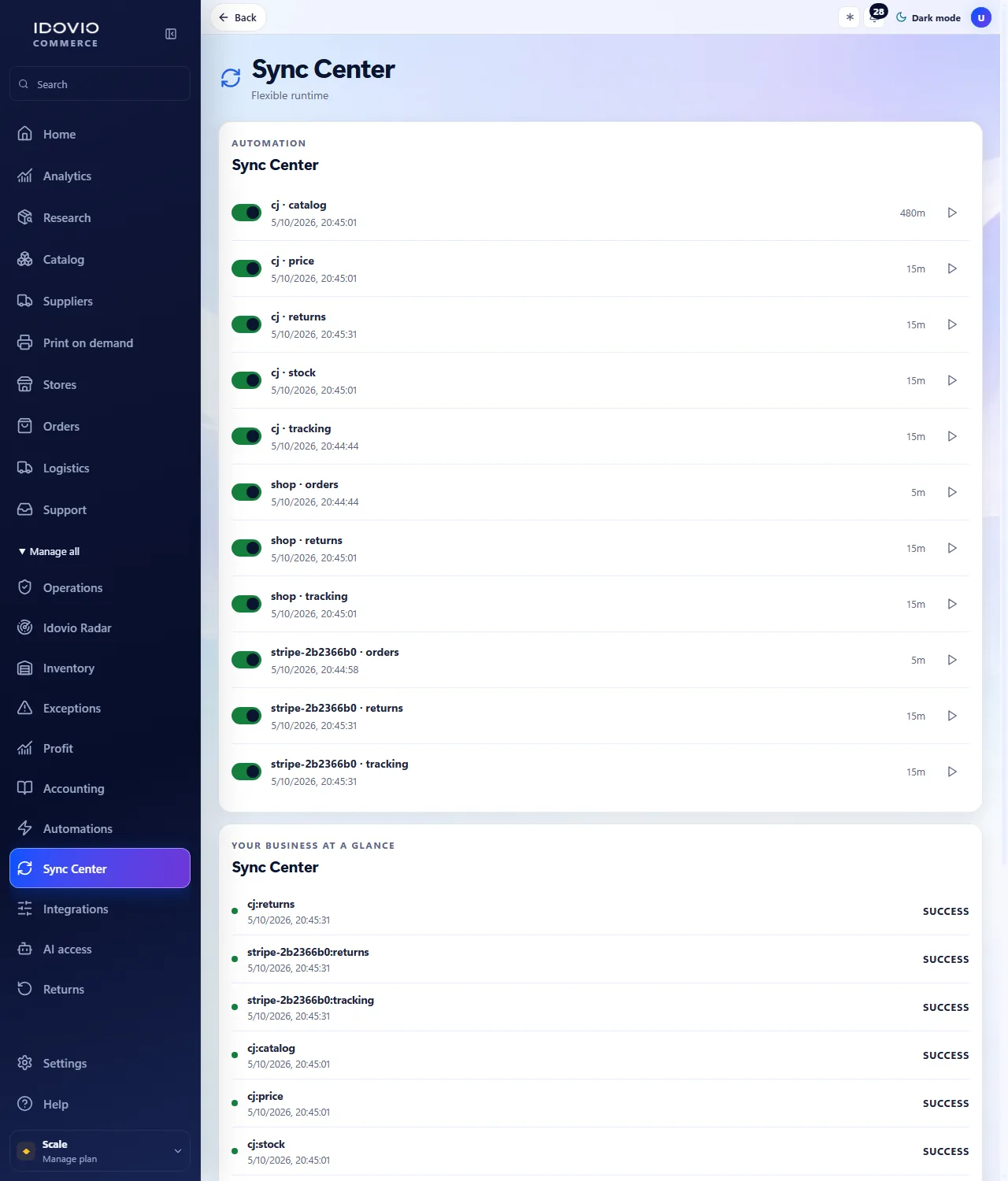Open the Catalog page

tap(100, 259)
